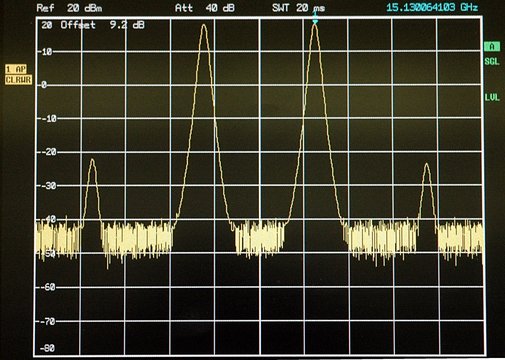The image size is (505, 360).
Task: Click the LVL status indicator
Action: tap(492, 97)
